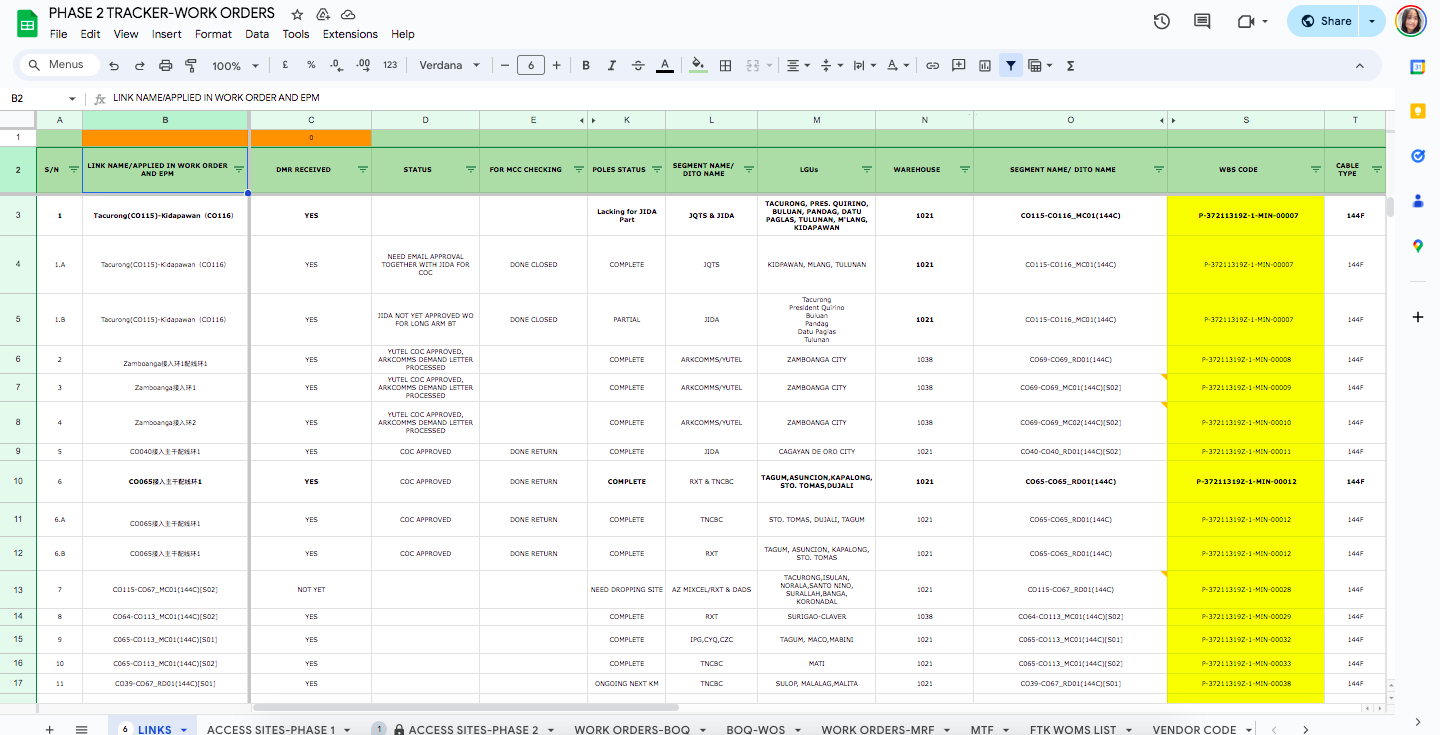This screenshot has width=1440, height=735.
Task: Open the Data menu
Action: tap(257, 34)
